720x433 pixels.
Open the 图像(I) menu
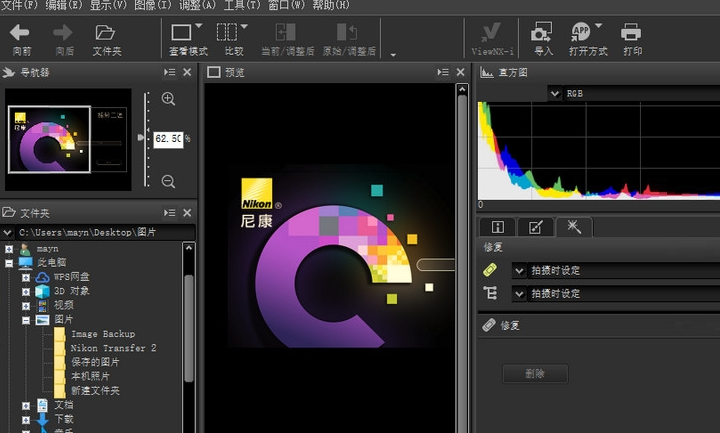coord(153,6)
